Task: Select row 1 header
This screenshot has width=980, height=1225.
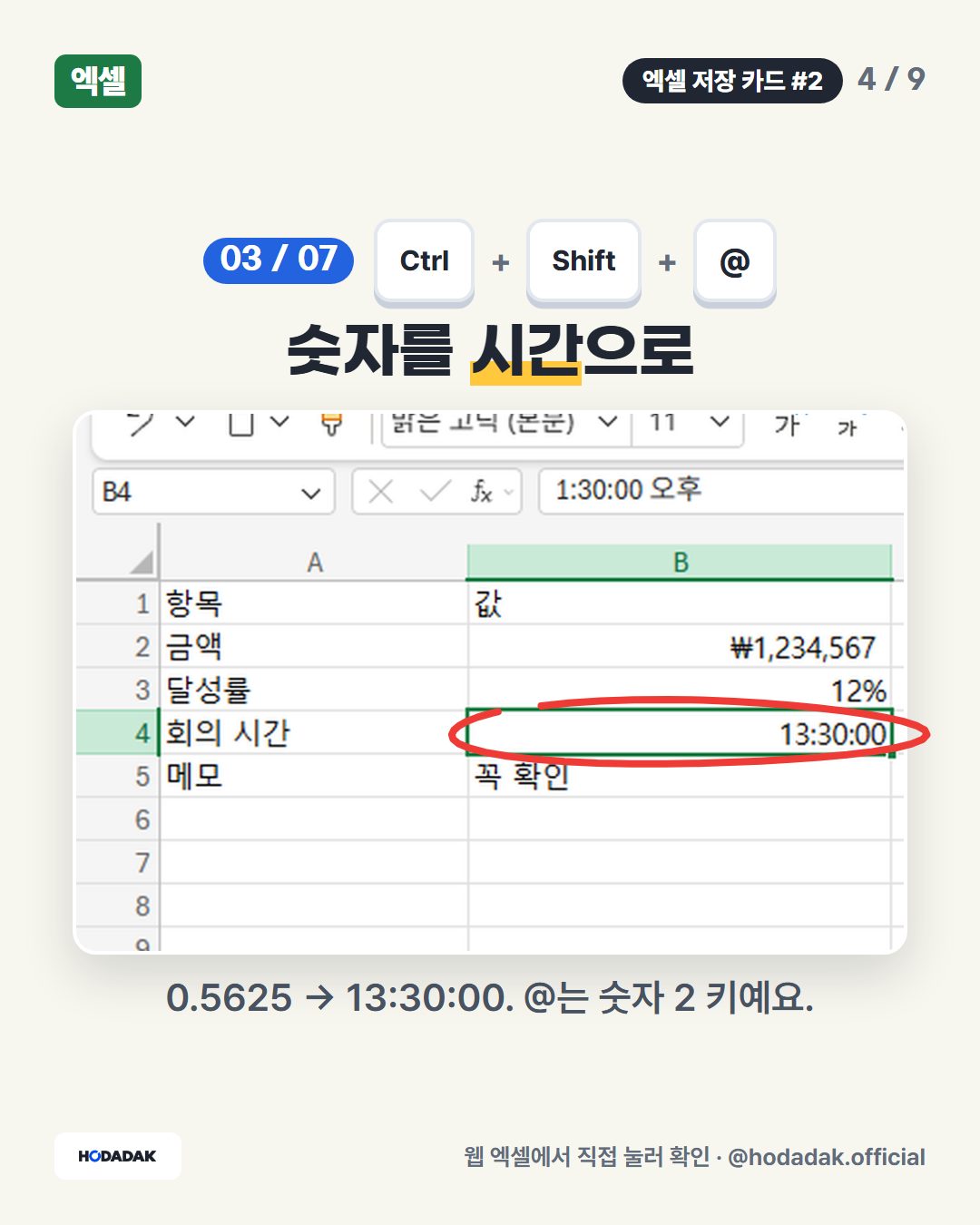Action: click(118, 603)
